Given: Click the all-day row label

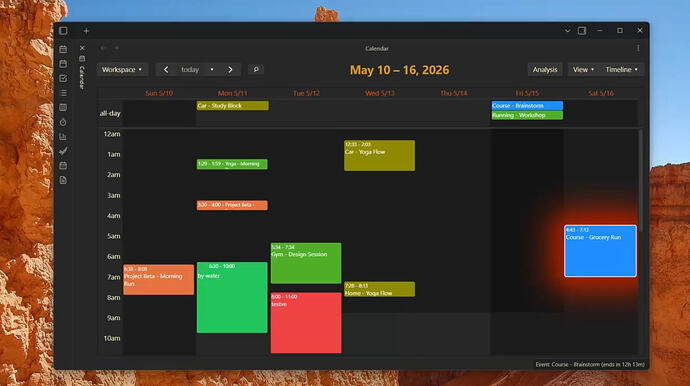Looking at the screenshot, I should (x=110, y=114).
